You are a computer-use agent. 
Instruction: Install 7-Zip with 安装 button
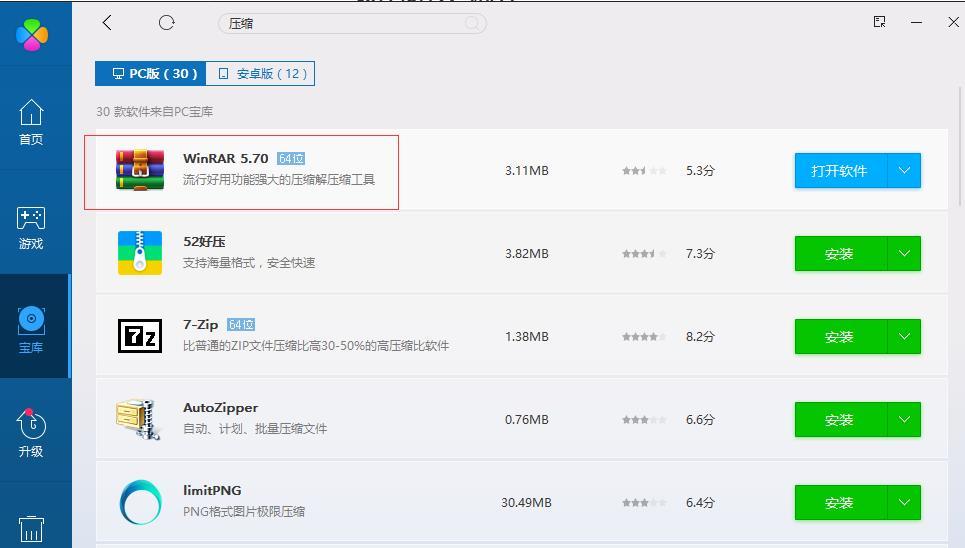pos(841,337)
